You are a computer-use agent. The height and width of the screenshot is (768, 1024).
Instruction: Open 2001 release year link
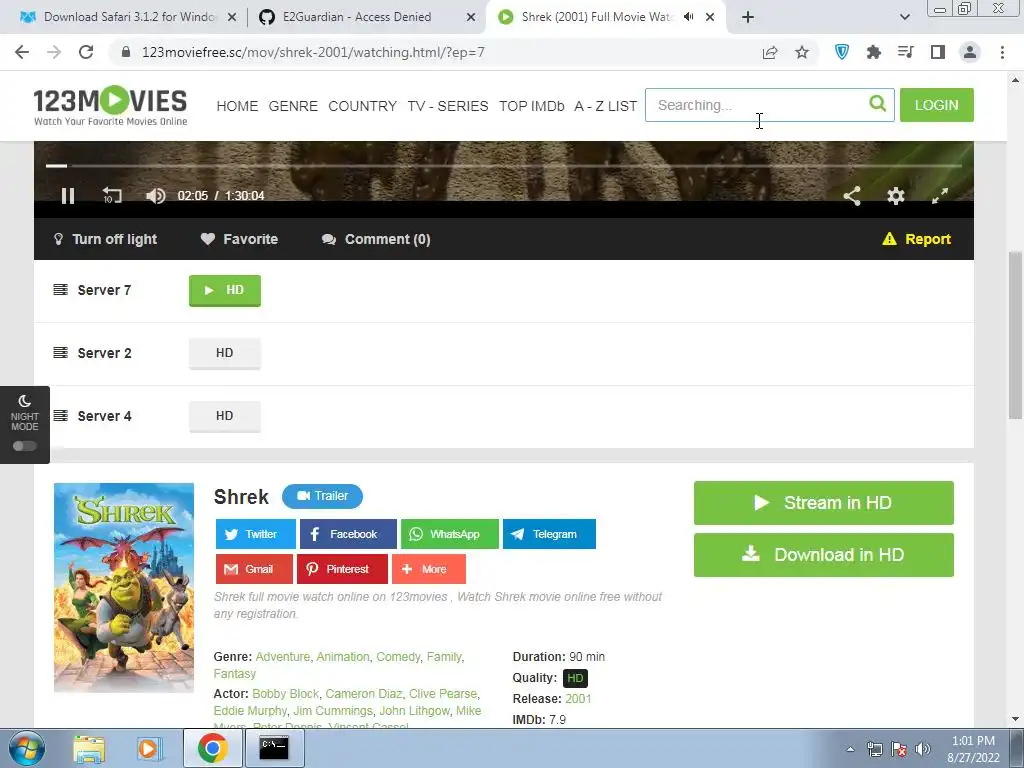[578, 699]
